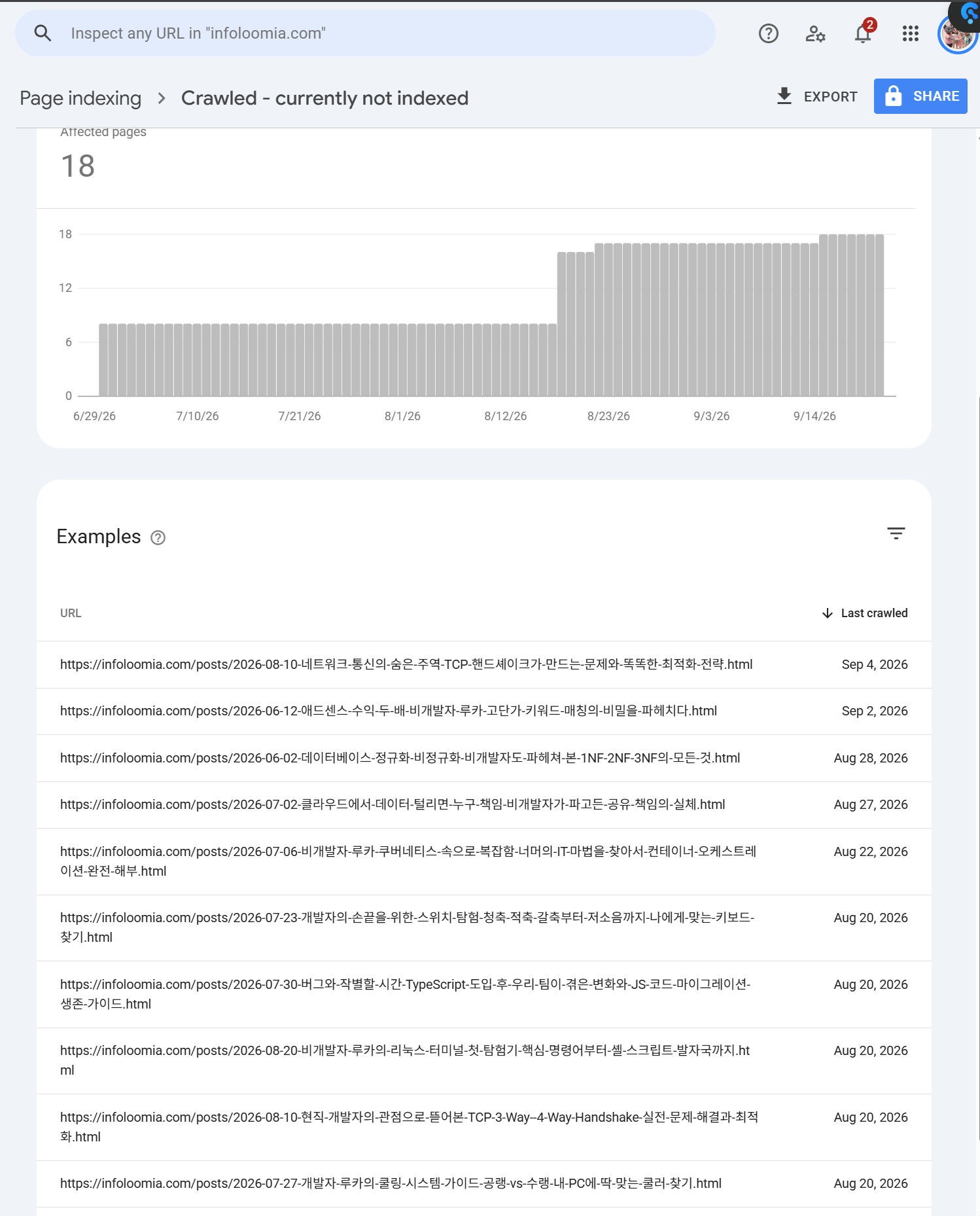Open the 2026-07-30 TypeScript-도입 URL row
980x1216 pixels.
pyautogui.click(x=484, y=994)
